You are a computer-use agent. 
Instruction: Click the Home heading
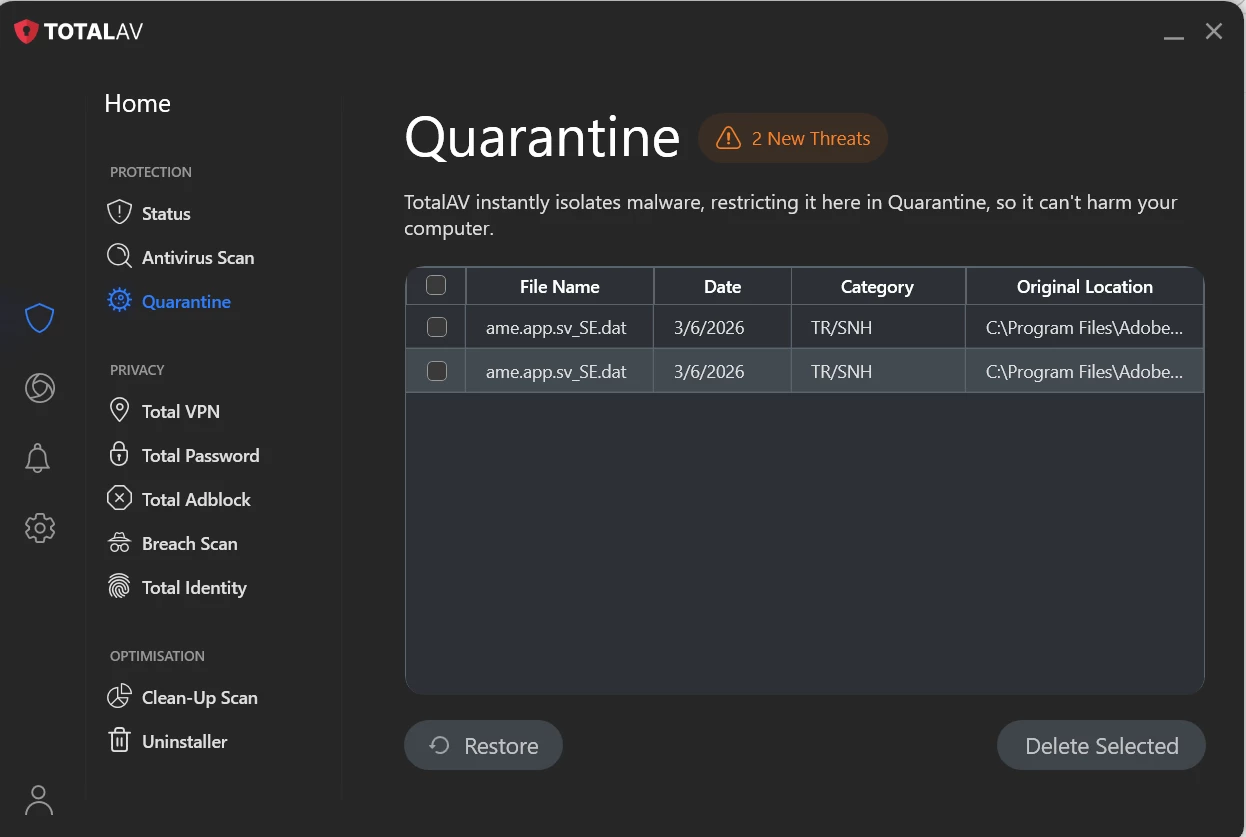(x=137, y=103)
